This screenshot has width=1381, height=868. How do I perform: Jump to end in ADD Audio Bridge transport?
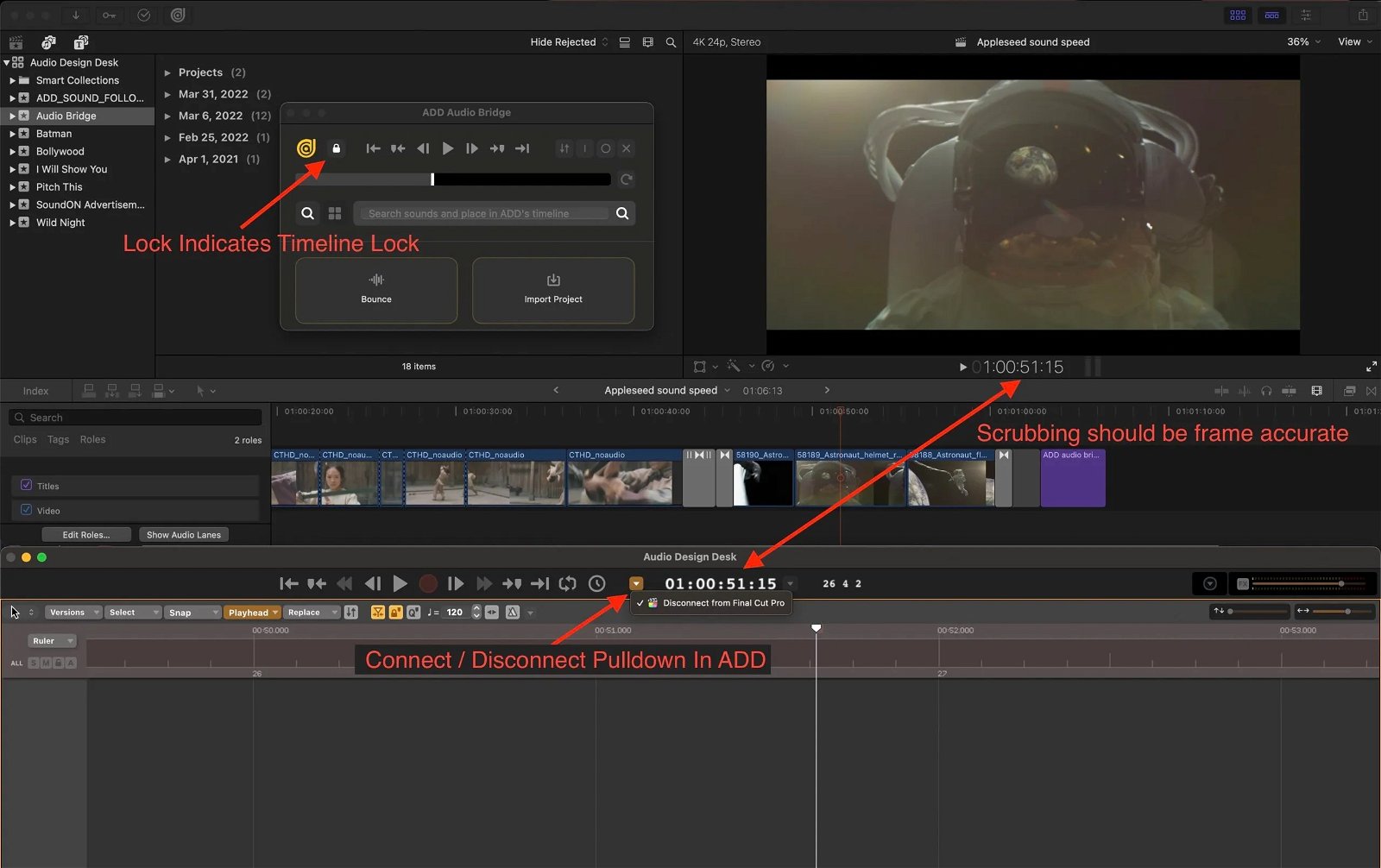click(522, 148)
